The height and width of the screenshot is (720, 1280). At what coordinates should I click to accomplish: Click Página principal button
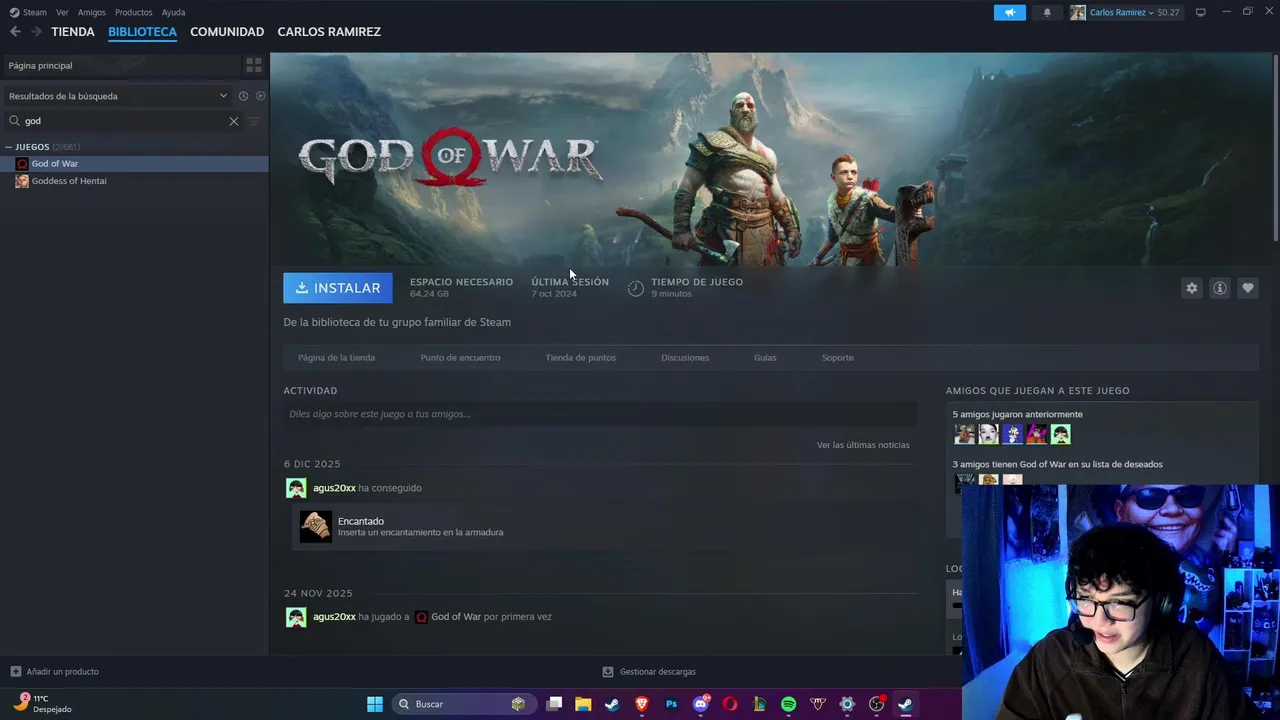point(120,65)
